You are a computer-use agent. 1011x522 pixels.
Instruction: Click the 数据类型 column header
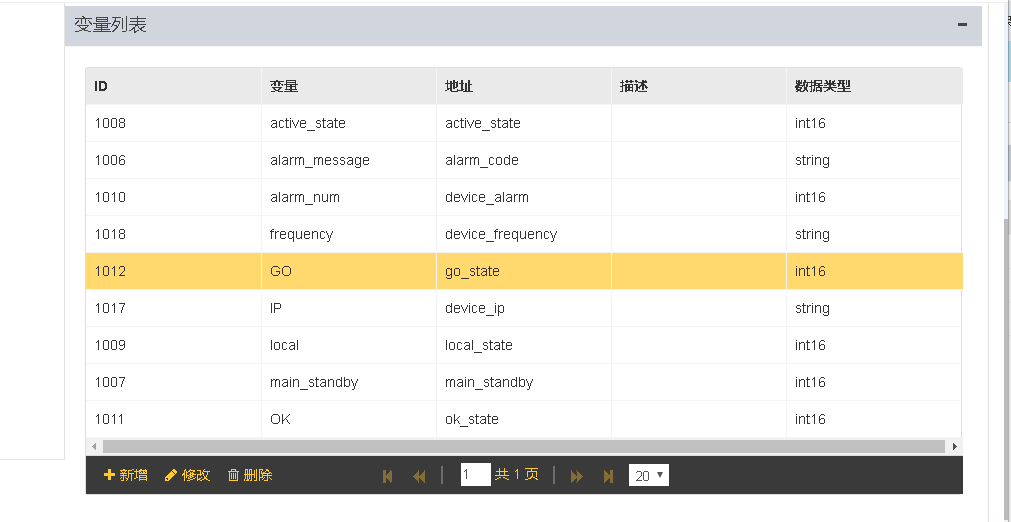874,86
